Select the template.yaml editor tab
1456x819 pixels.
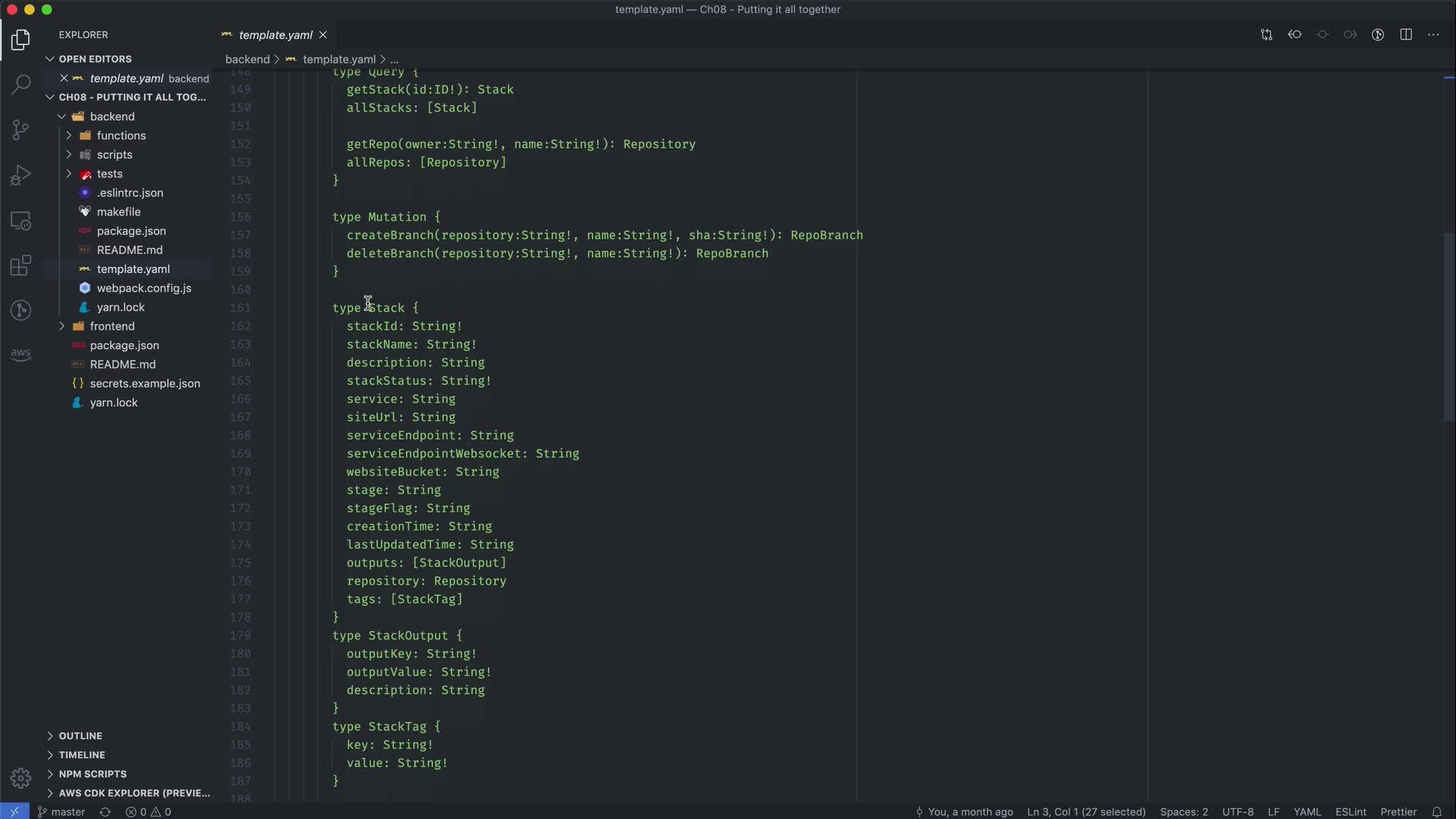click(275, 35)
